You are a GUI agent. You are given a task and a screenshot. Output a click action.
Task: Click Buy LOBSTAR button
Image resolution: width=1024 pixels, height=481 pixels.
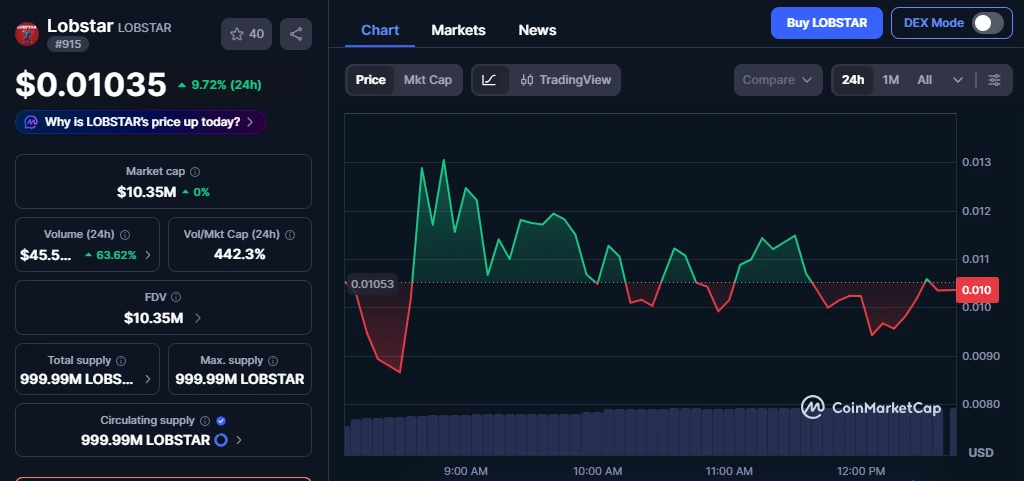[826, 23]
